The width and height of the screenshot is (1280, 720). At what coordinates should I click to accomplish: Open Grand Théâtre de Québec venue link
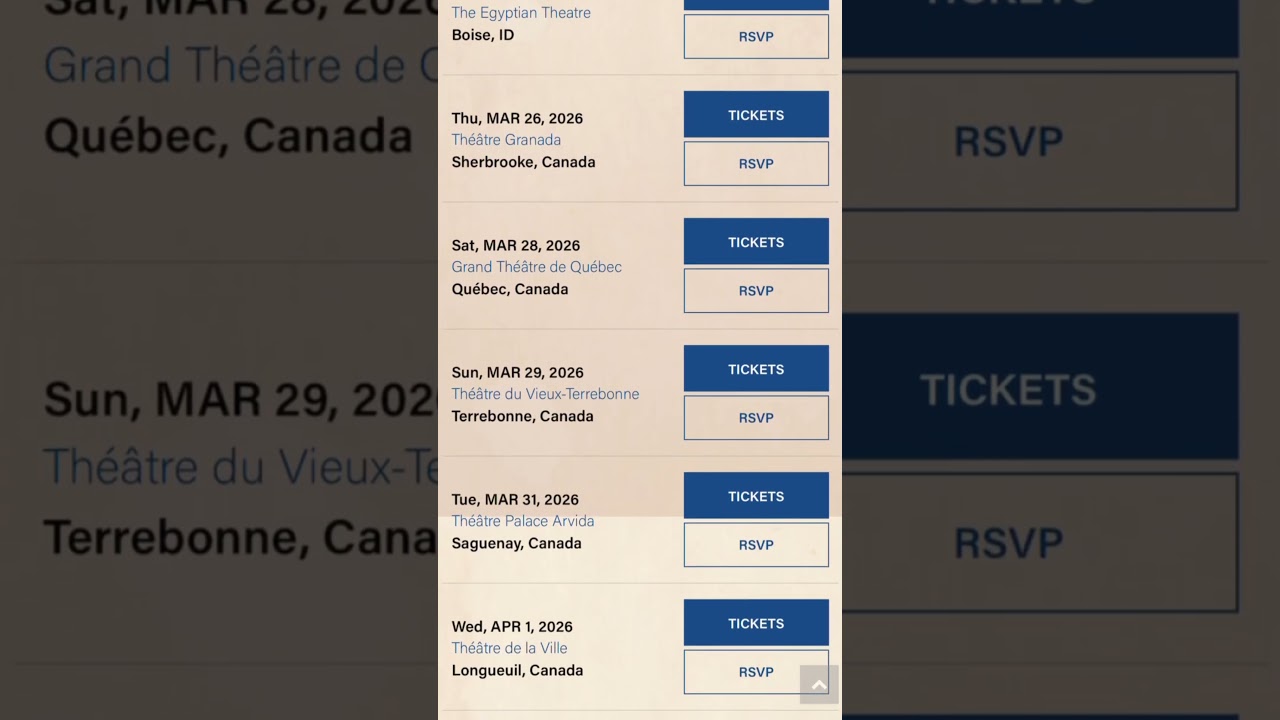point(536,267)
